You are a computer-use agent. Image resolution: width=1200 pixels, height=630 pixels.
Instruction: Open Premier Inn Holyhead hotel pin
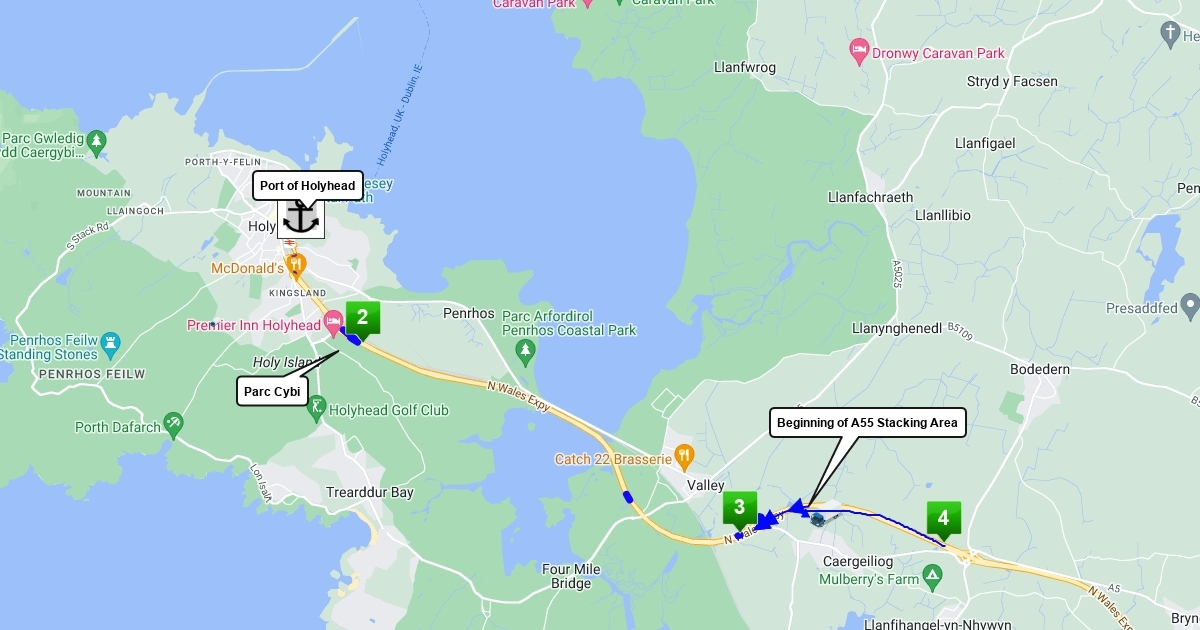click(x=333, y=324)
